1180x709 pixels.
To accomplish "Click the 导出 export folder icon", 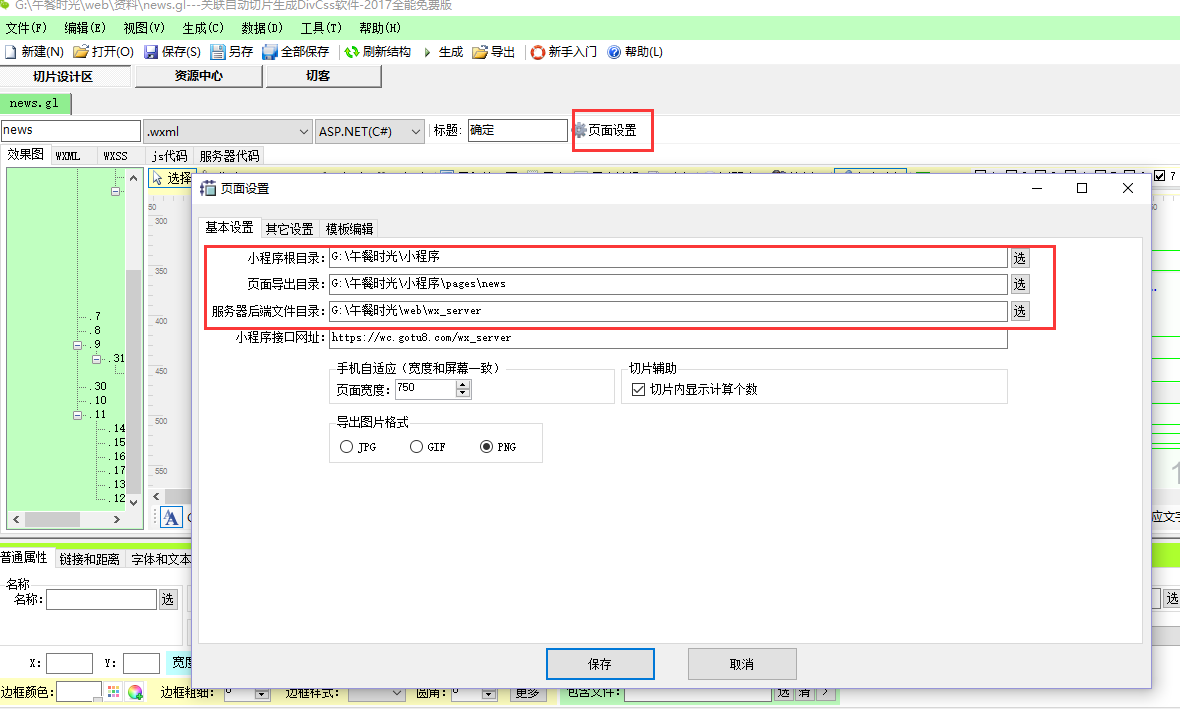I will (x=479, y=52).
